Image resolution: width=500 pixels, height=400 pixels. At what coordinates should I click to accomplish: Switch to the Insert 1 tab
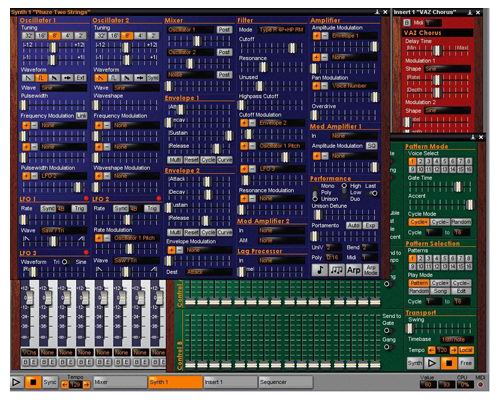[231, 382]
